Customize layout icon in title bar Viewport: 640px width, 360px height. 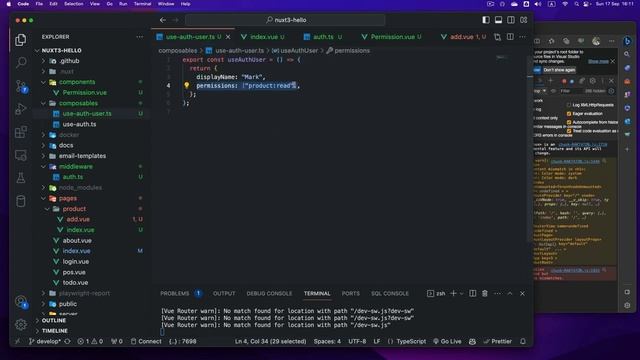[x=523, y=20]
